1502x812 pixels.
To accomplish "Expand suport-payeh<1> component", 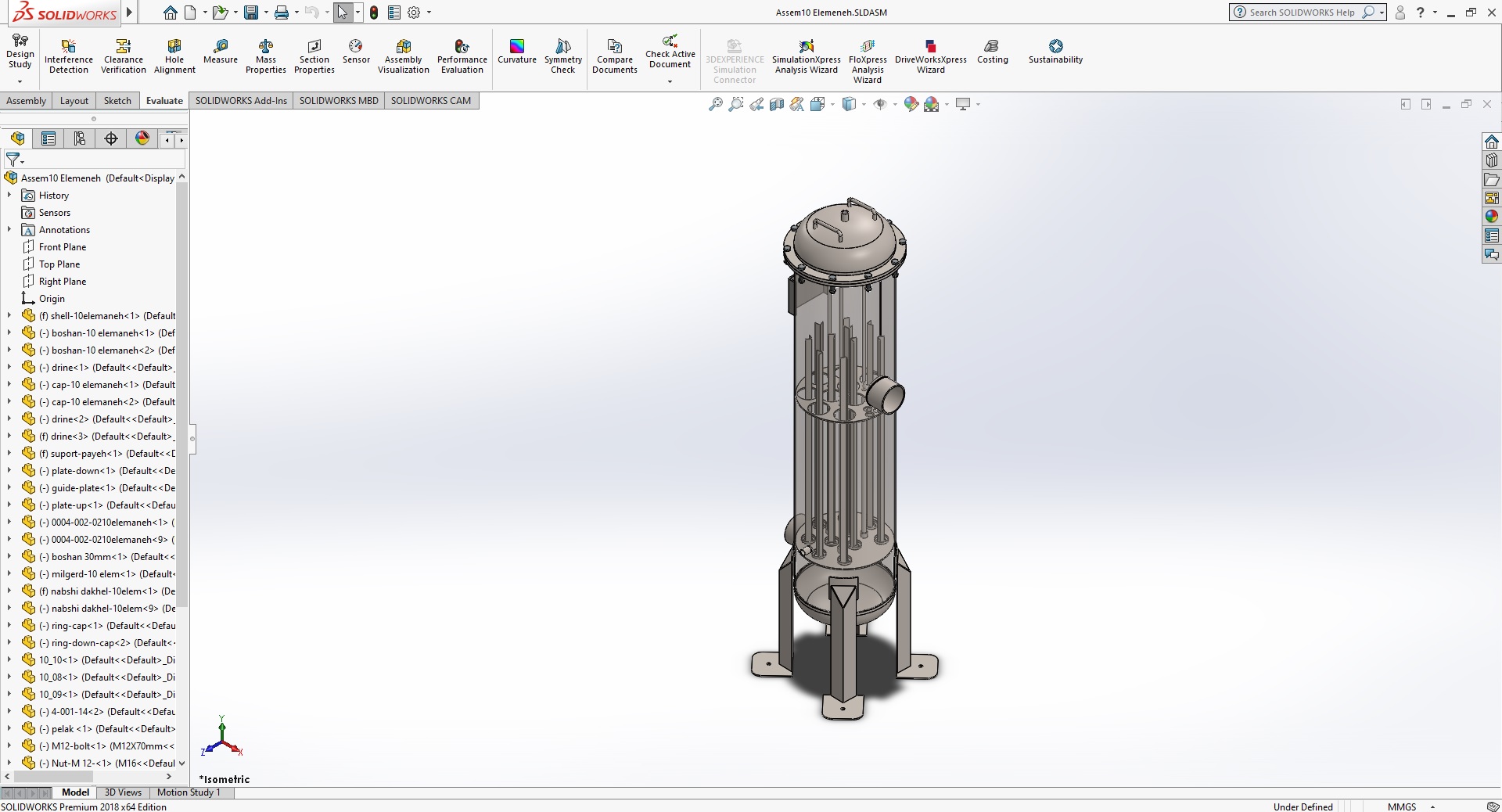I will point(9,453).
